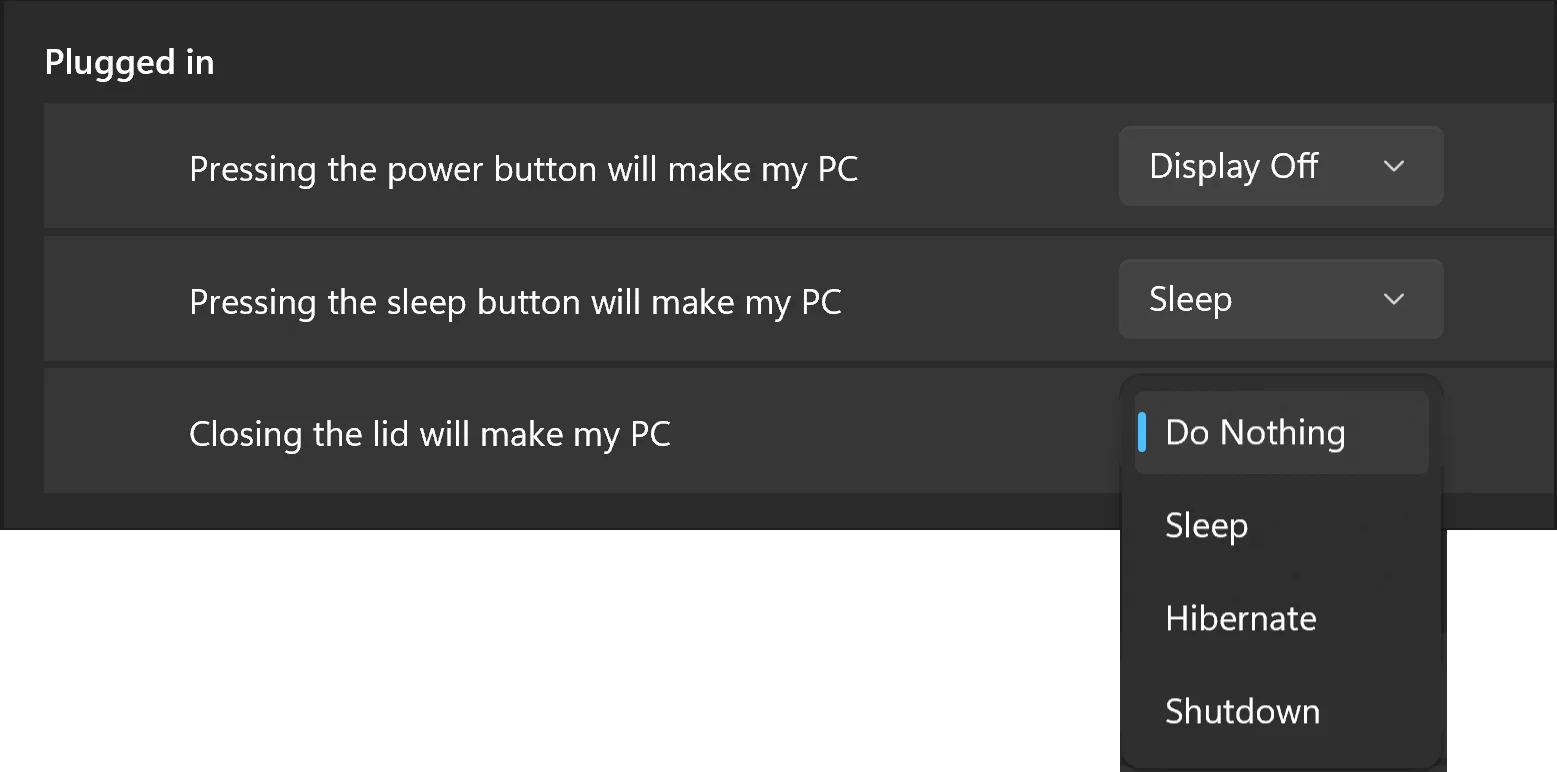Click the 'Hibernate' text in the popup list
The height and width of the screenshot is (772, 1557).
(x=1241, y=618)
